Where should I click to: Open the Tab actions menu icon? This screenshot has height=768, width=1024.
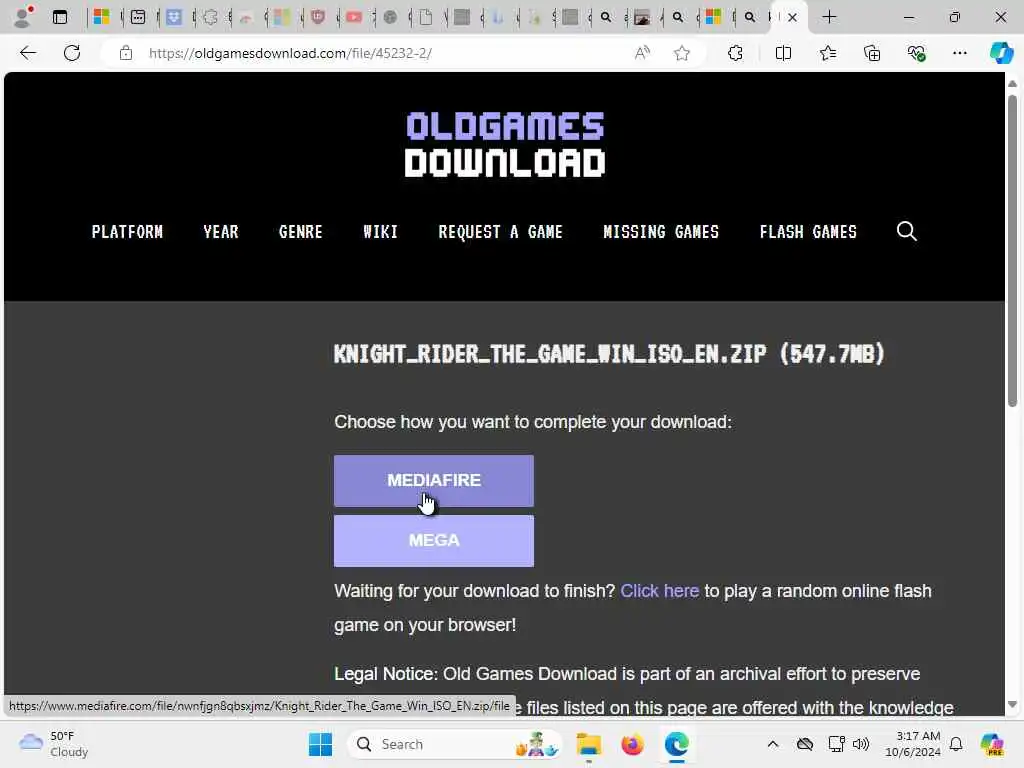60,17
